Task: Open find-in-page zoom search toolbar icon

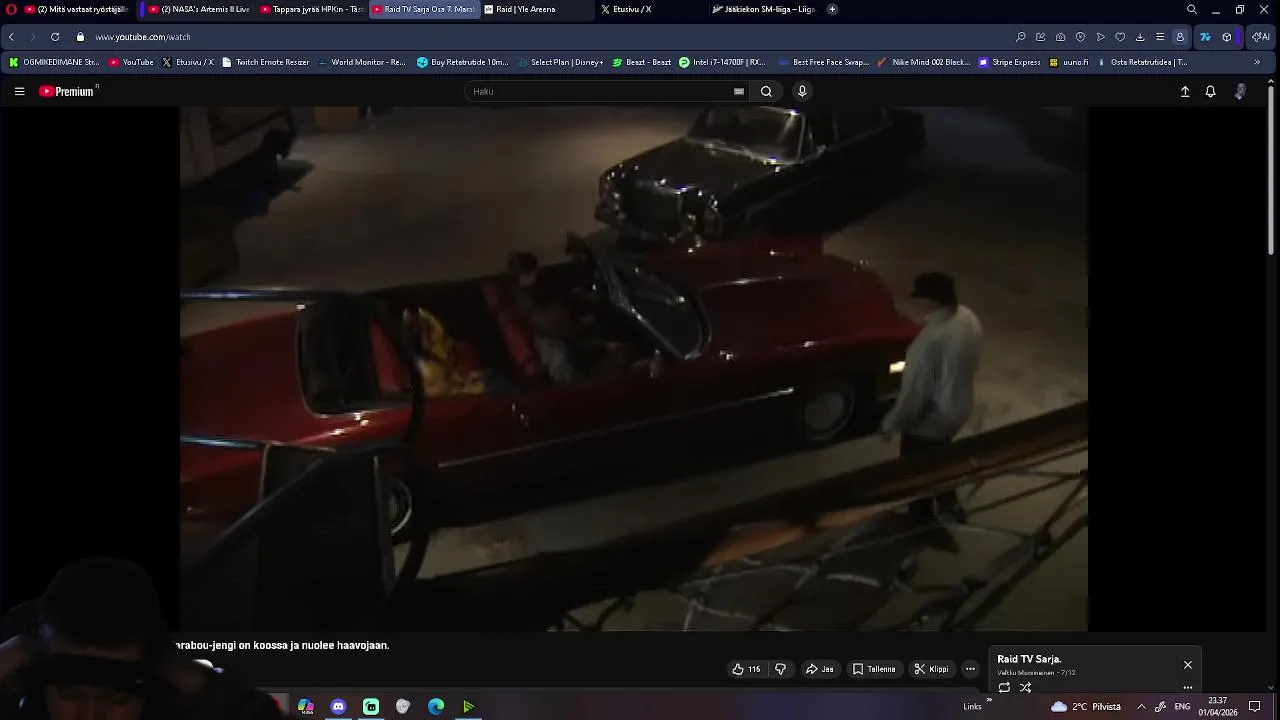Action: pyautogui.click(x=1021, y=37)
